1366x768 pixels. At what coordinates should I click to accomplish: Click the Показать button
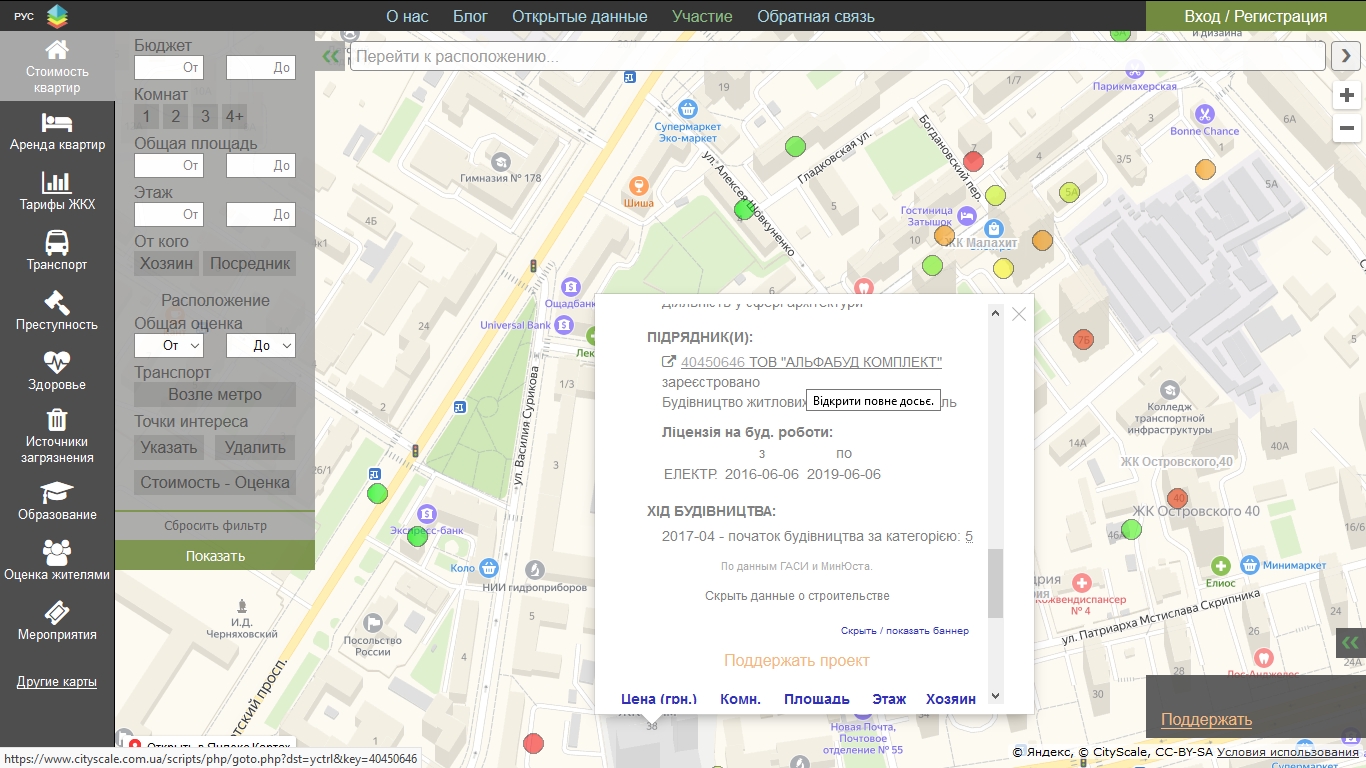(215, 556)
